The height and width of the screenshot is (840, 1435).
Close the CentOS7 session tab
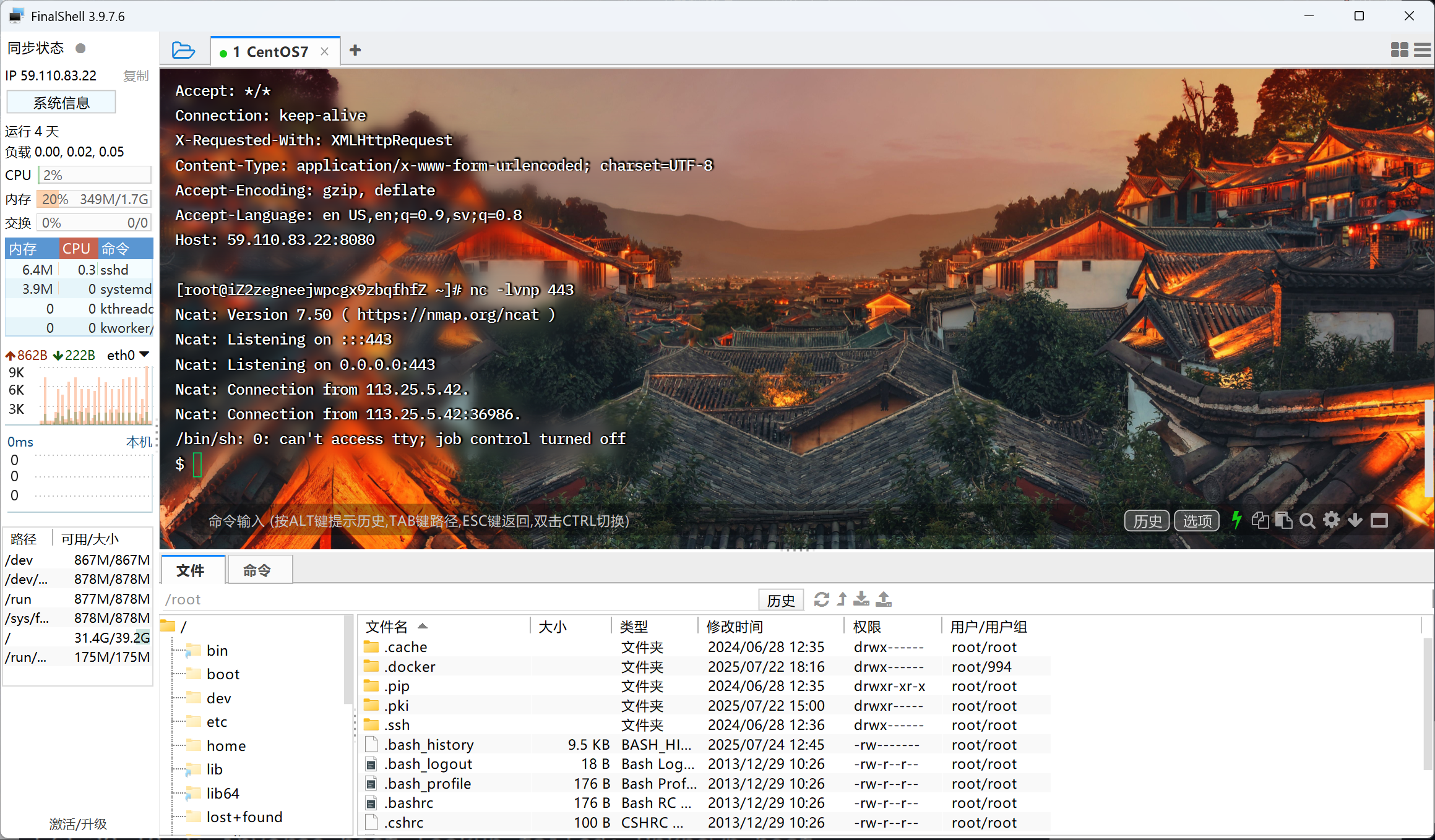324,52
